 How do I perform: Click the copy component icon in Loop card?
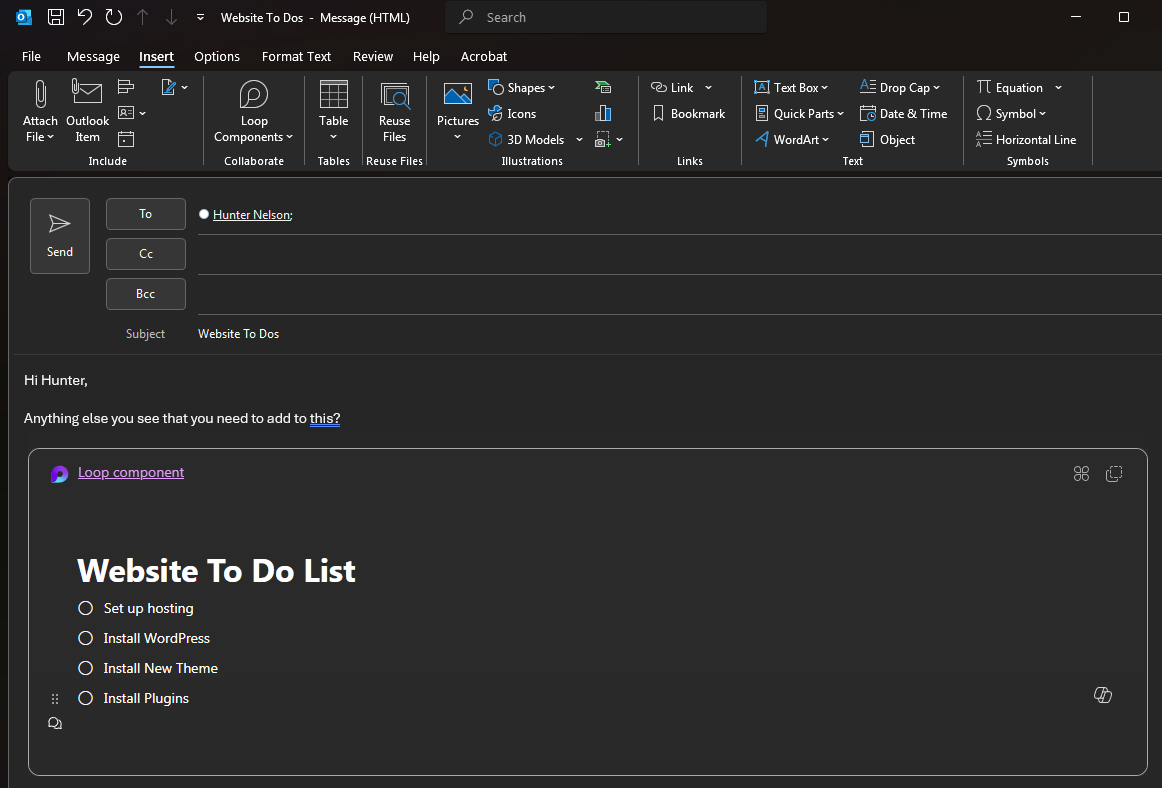pyautogui.click(x=1113, y=474)
